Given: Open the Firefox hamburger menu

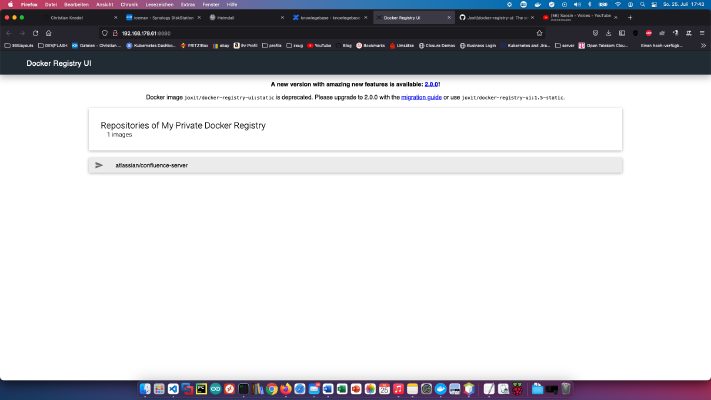Looking at the screenshot, I should click(x=702, y=33).
